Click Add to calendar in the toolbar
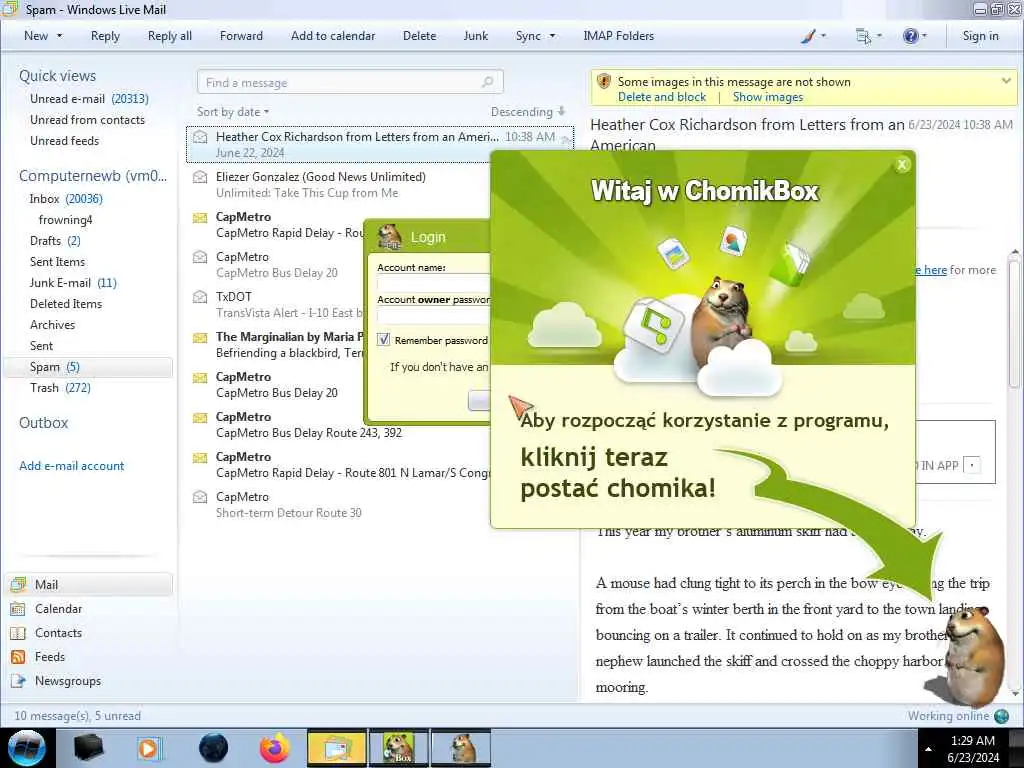The width and height of the screenshot is (1024, 768). 333,36
